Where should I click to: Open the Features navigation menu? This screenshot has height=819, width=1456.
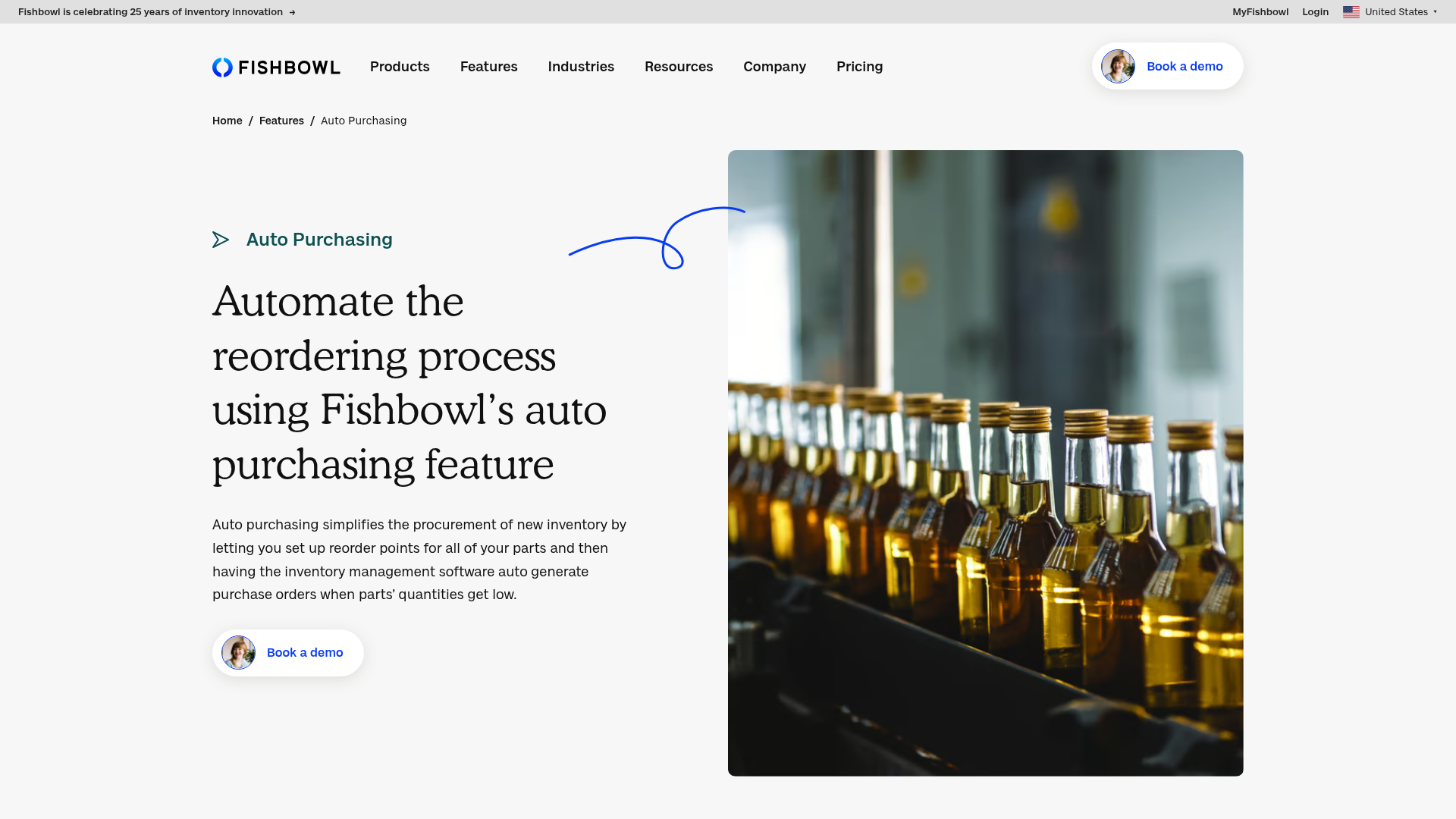pos(489,67)
